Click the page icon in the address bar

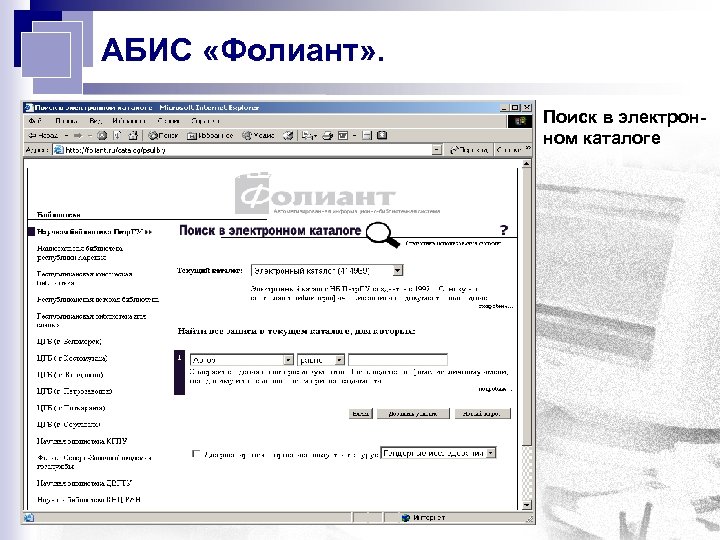[x=58, y=150]
